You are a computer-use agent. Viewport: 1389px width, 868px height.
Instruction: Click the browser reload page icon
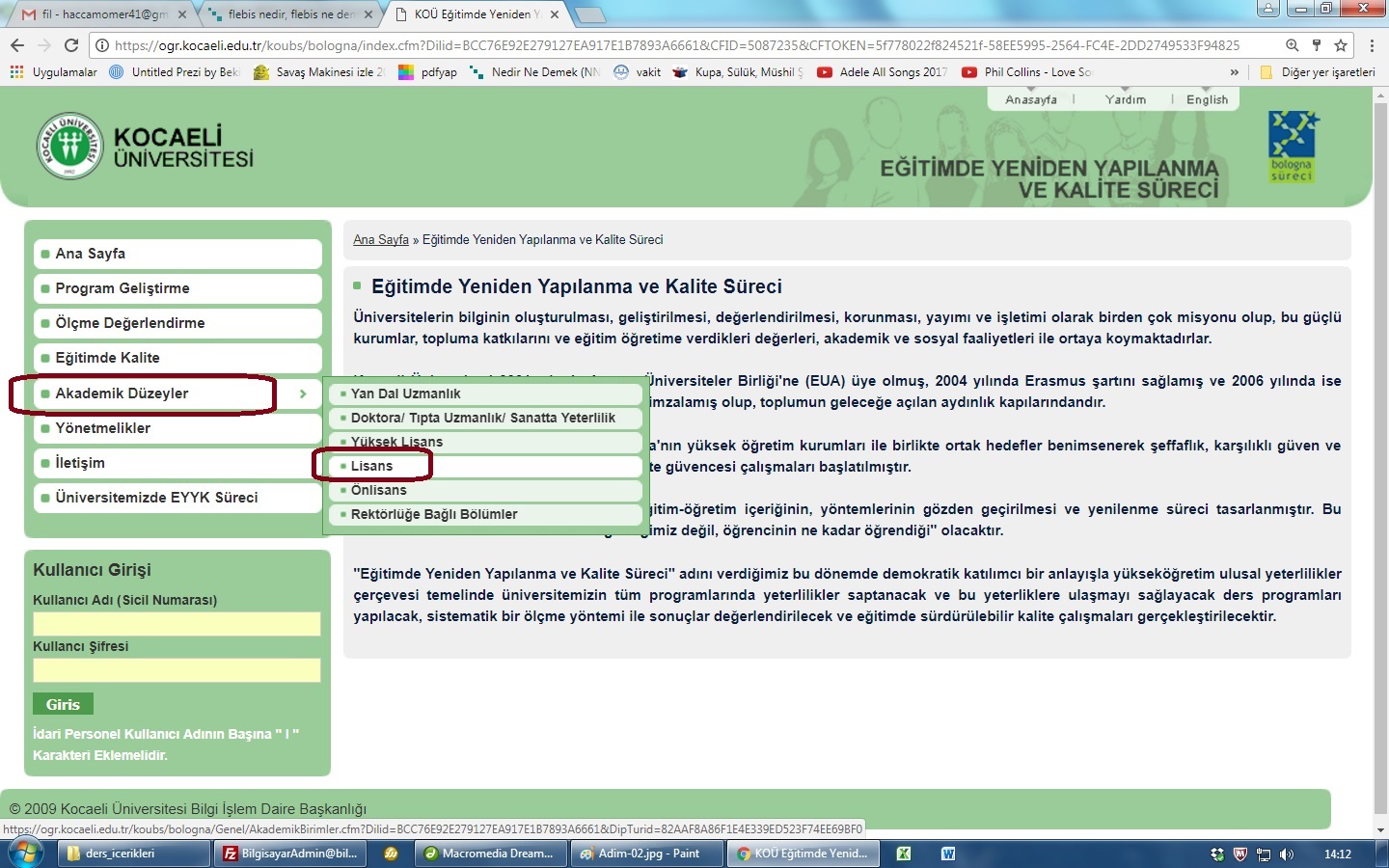tap(70, 45)
